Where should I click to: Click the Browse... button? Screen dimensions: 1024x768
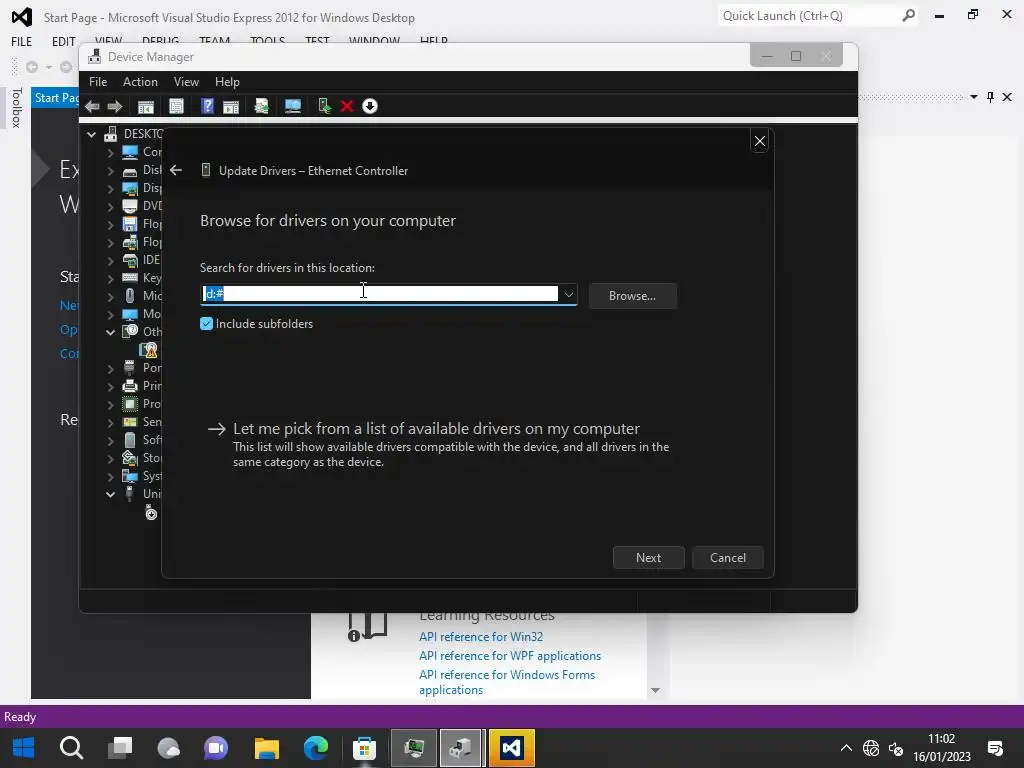[632, 296]
